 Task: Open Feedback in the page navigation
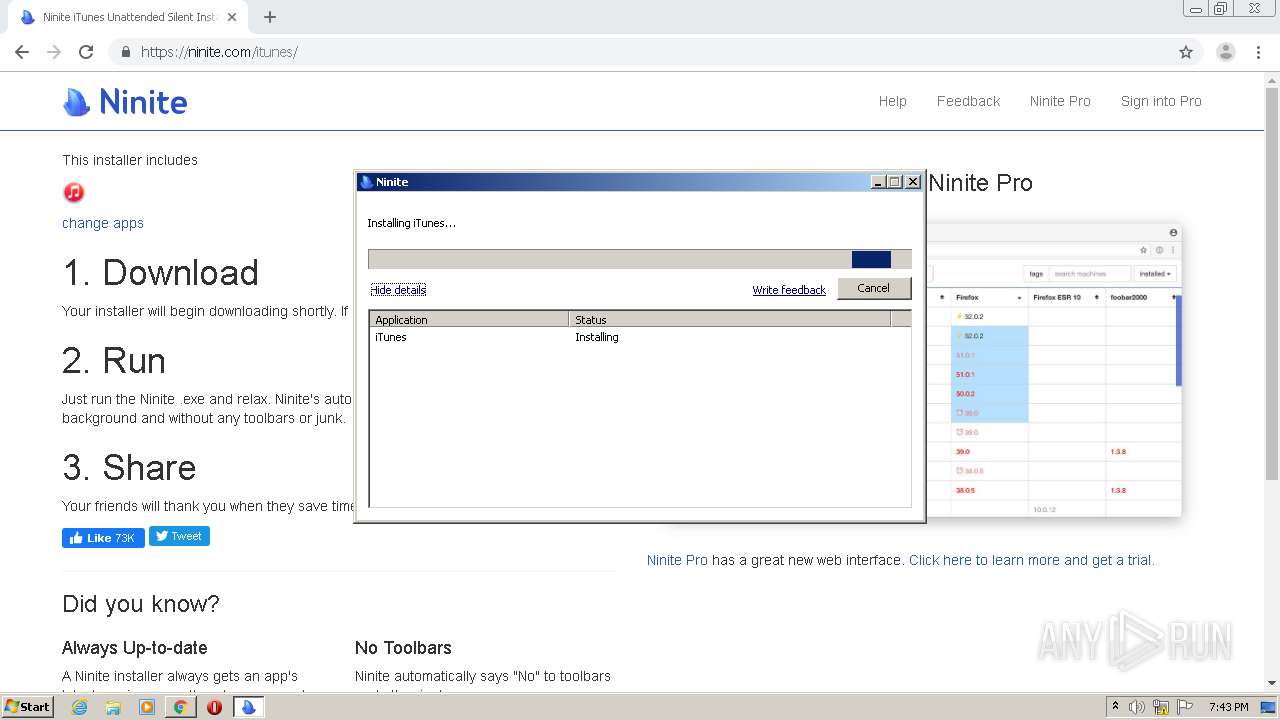[968, 101]
